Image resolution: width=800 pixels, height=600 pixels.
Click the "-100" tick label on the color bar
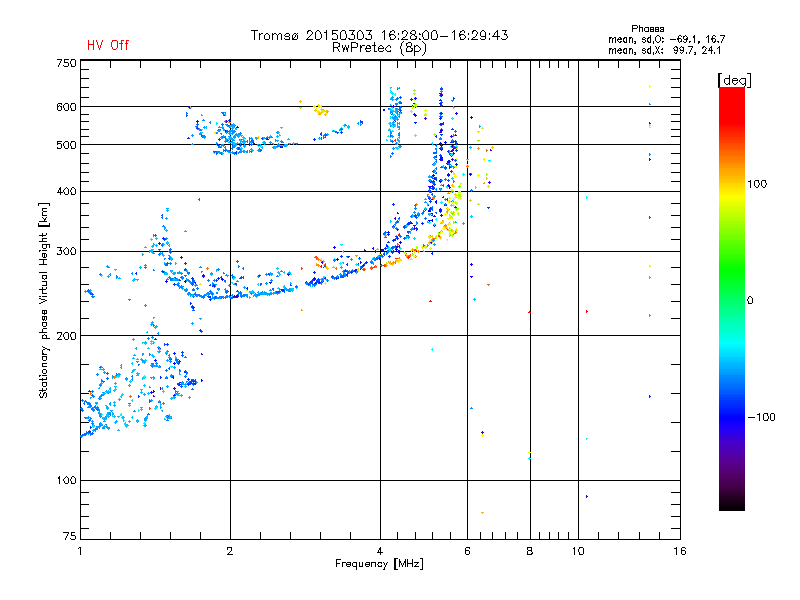[761, 417]
